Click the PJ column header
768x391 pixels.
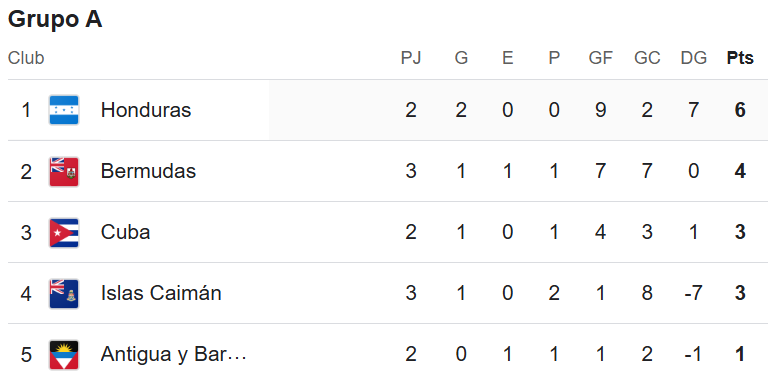pyautogui.click(x=411, y=58)
